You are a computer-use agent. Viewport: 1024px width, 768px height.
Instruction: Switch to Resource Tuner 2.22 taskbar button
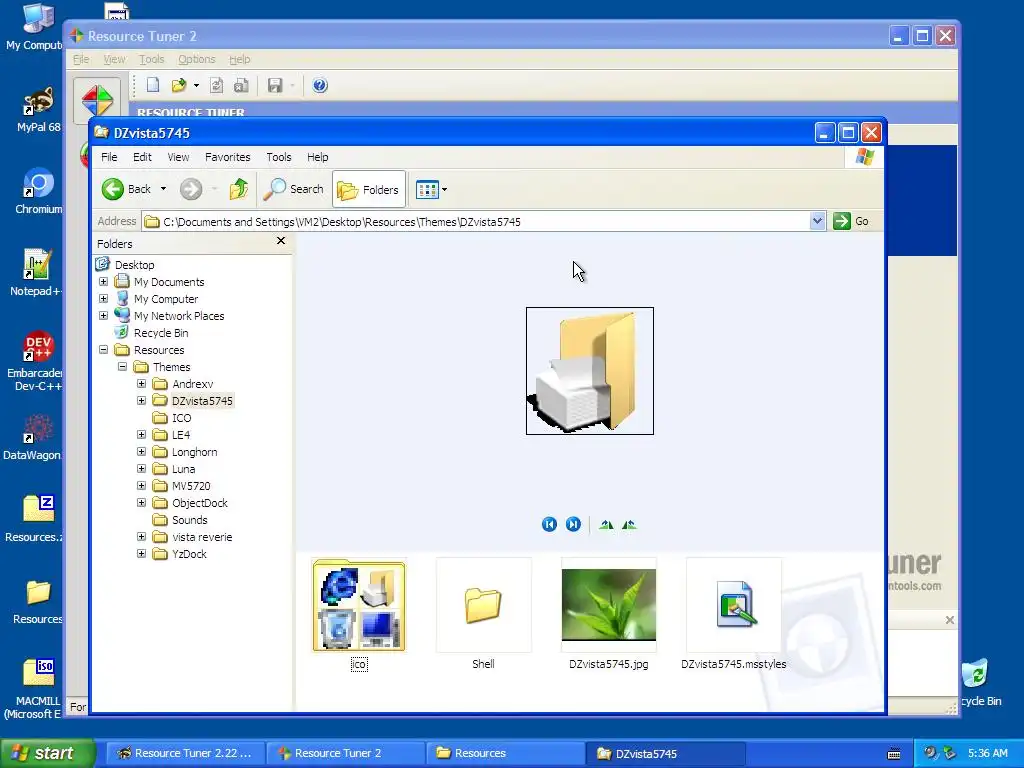click(x=185, y=753)
